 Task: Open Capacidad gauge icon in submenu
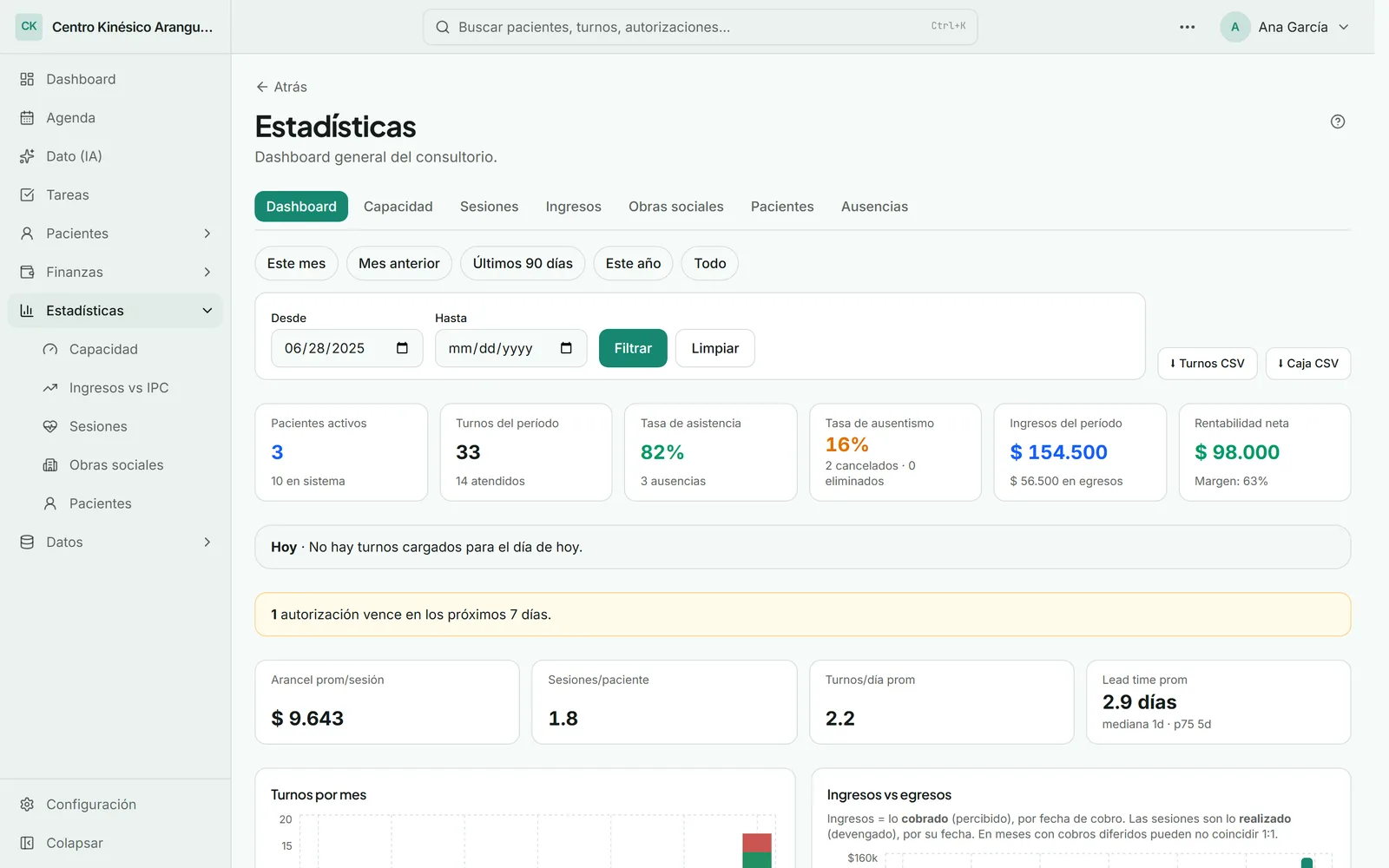(x=50, y=349)
